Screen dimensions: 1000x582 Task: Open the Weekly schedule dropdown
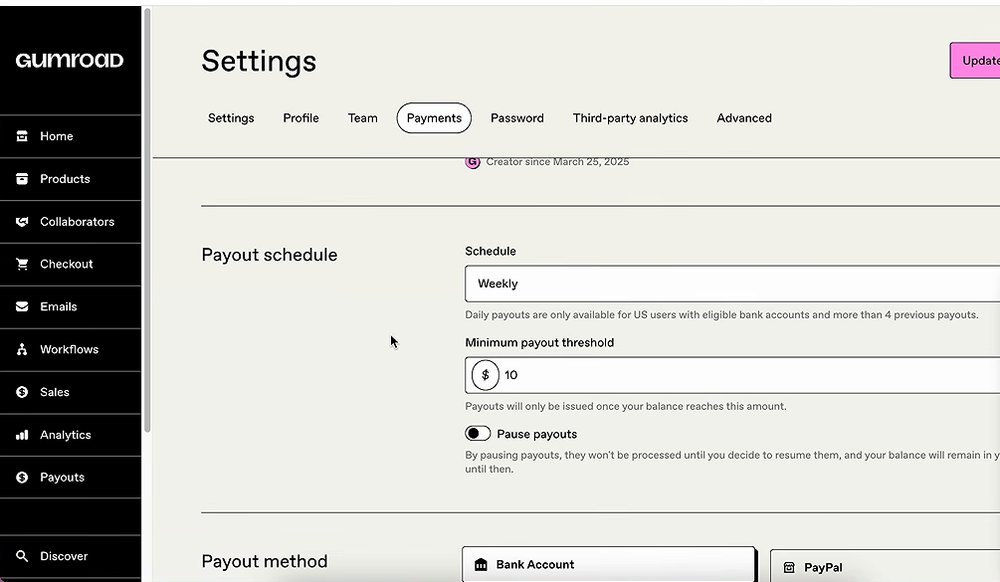(x=732, y=284)
